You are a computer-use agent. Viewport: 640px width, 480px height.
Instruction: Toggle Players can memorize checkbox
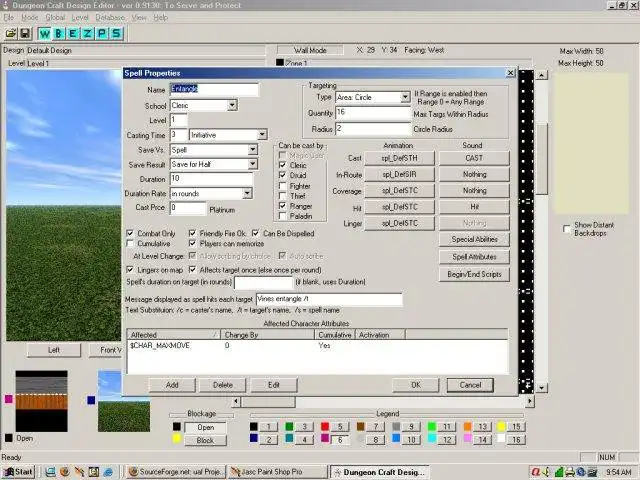(x=193, y=244)
